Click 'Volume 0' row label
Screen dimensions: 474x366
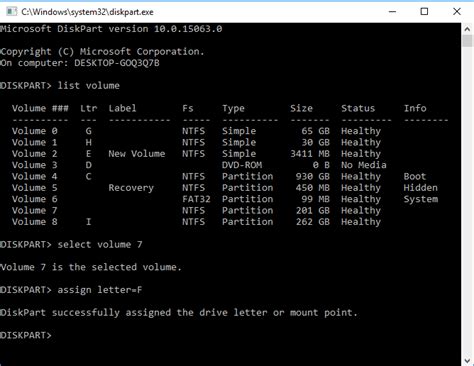coord(35,131)
